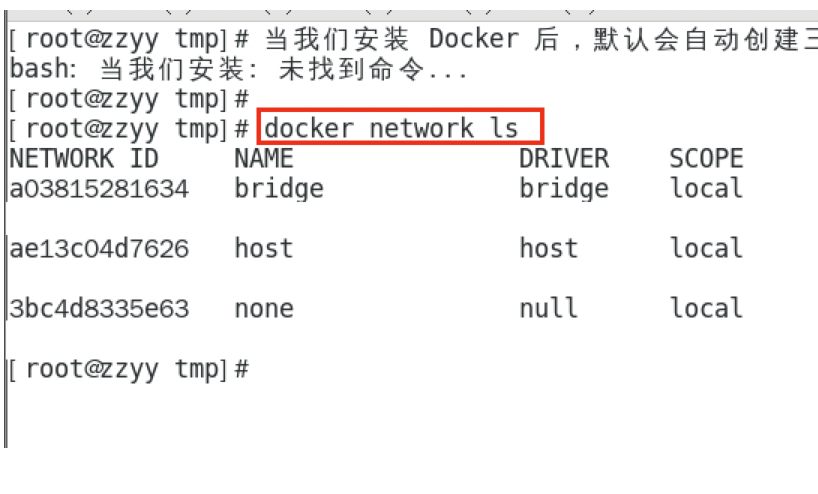818x494 pixels.
Task: Click the "none" network name
Action: [x=264, y=308]
